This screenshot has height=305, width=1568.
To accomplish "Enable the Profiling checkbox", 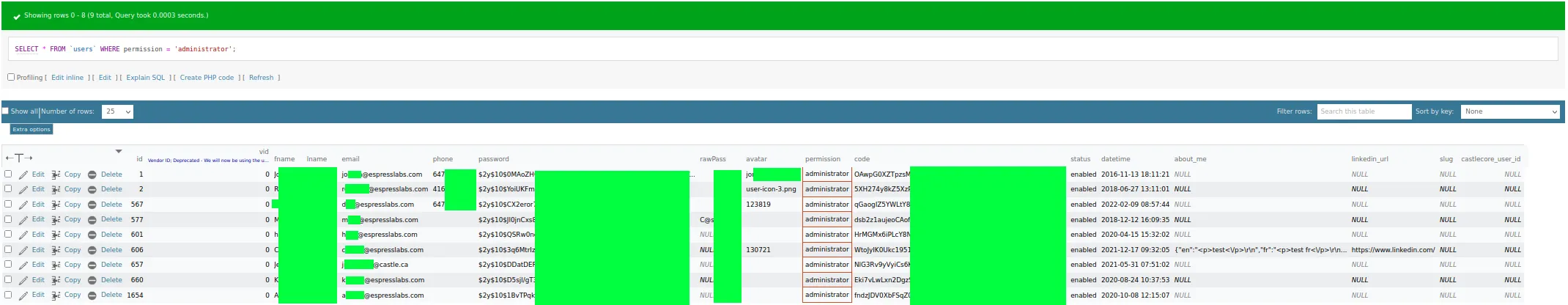I will 11,77.
